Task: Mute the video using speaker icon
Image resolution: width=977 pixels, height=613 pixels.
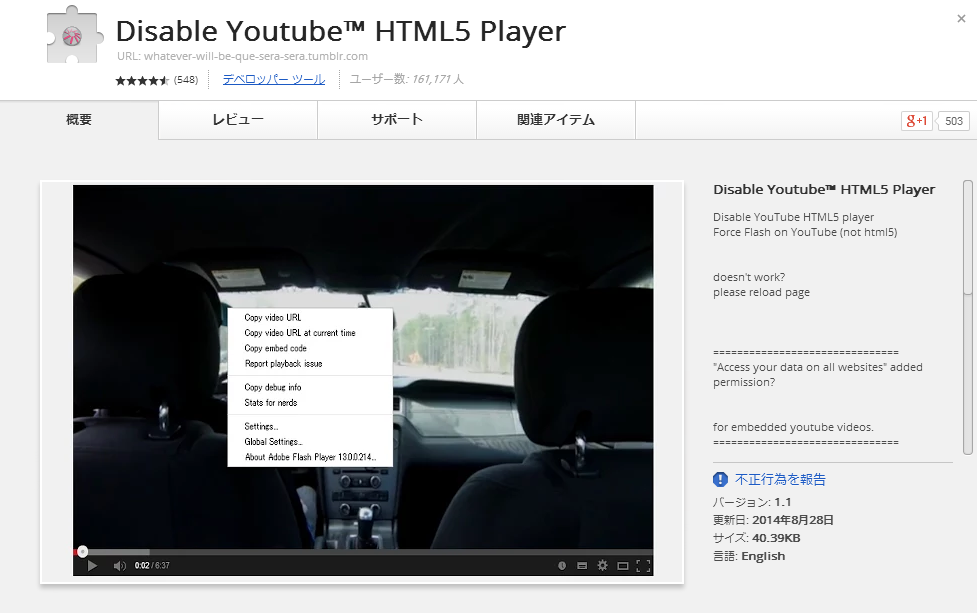Action: point(120,566)
